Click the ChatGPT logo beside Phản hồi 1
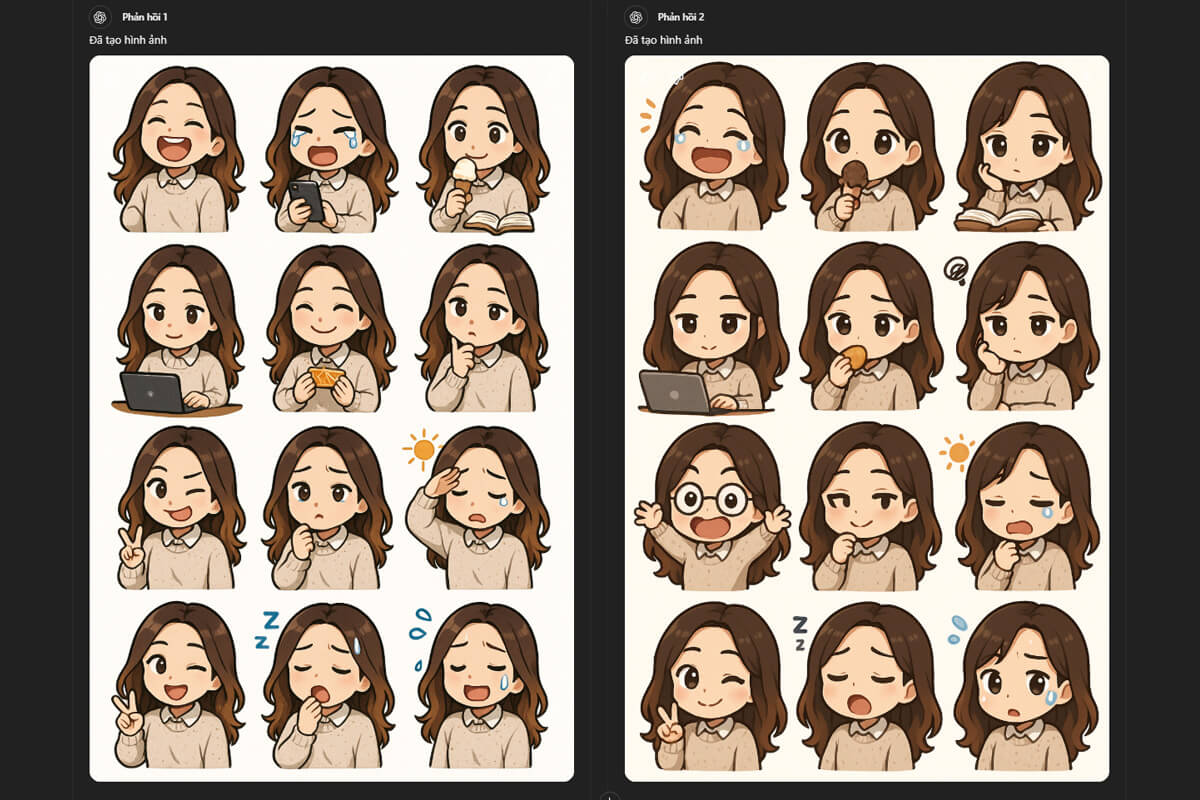The height and width of the screenshot is (800, 1200). point(99,17)
